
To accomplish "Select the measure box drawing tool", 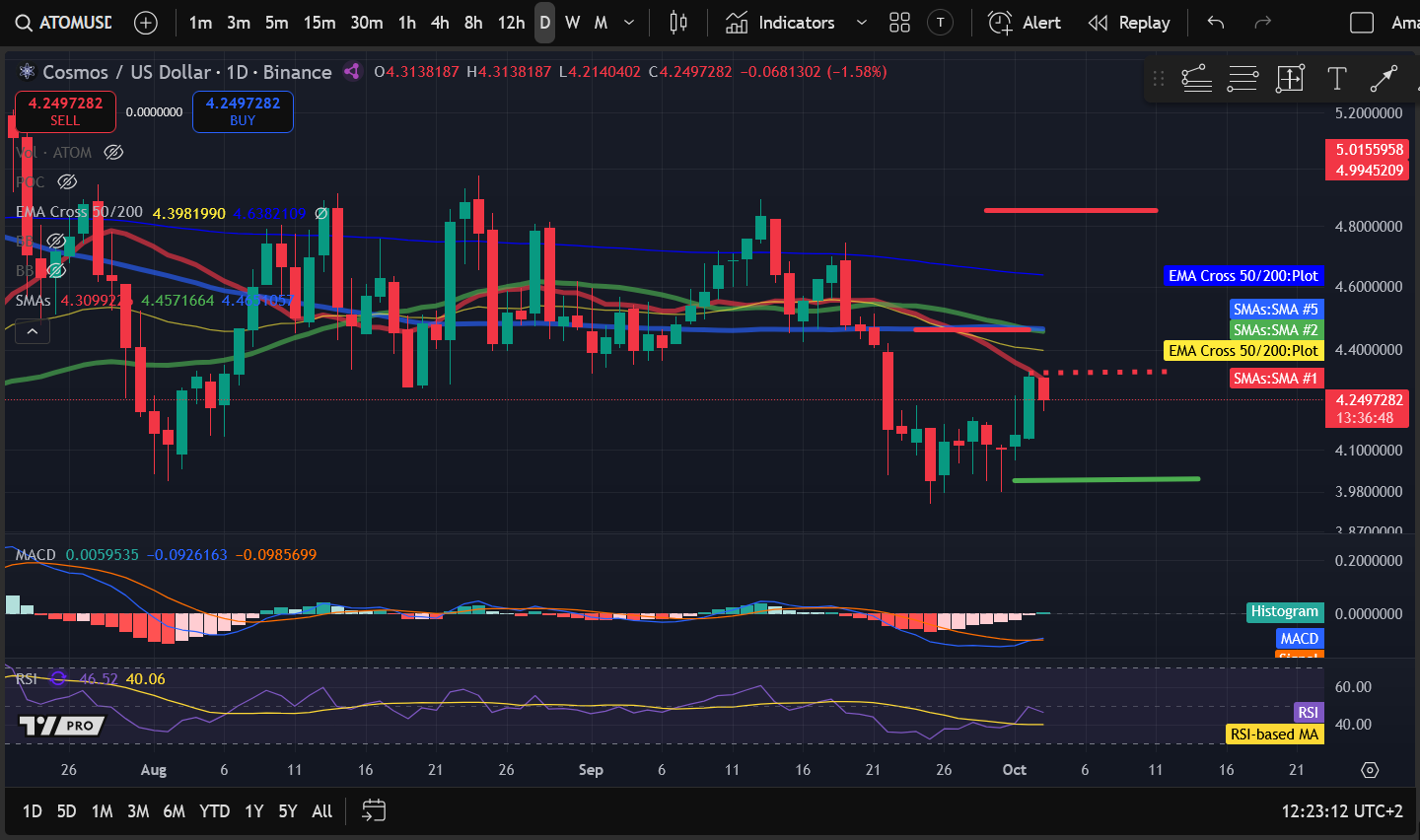I will 1290,78.
